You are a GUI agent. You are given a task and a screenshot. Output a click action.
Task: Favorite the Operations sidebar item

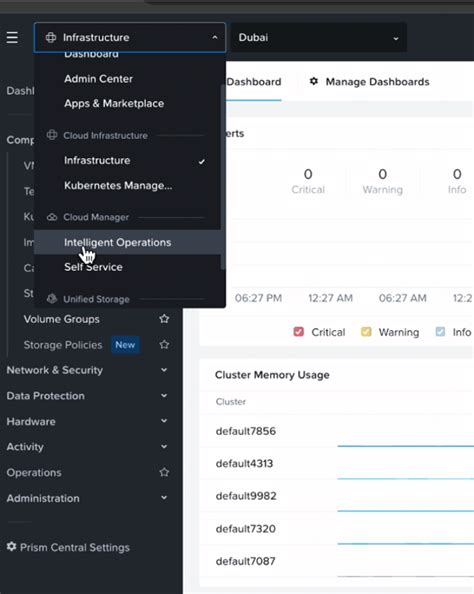pyautogui.click(x=164, y=472)
